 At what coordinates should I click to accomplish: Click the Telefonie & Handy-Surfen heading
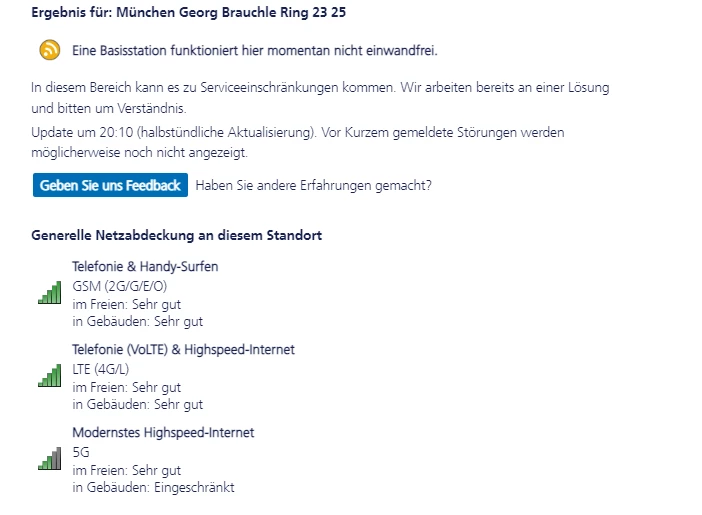click(145, 267)
